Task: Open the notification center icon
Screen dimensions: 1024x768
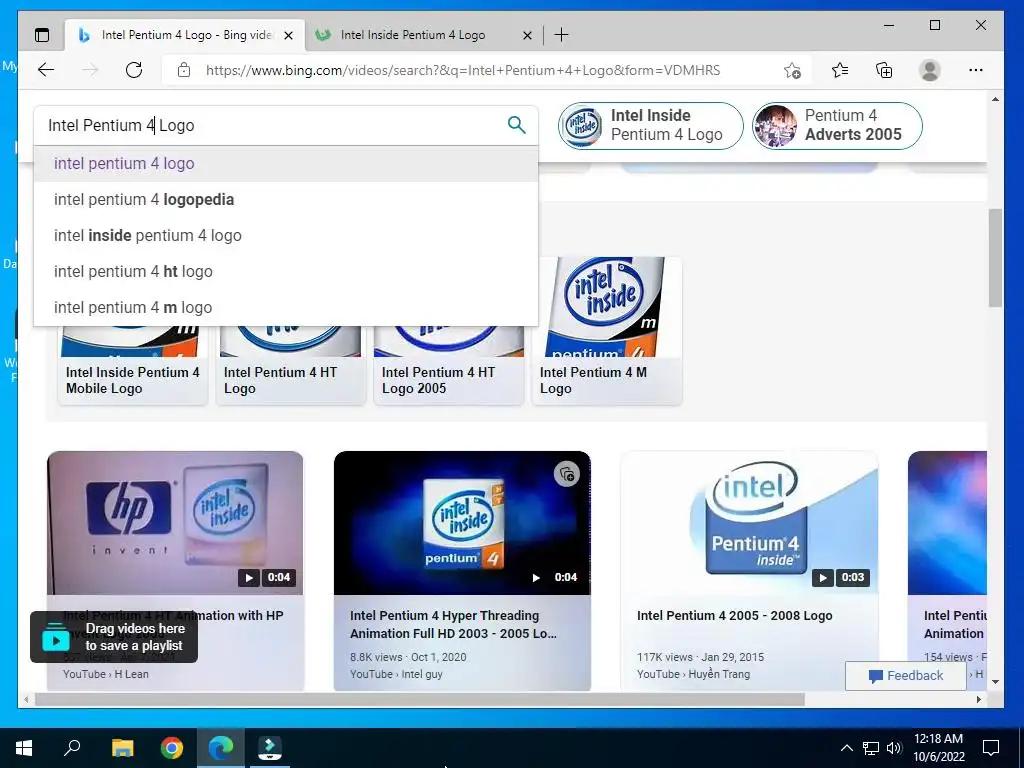Action: (x=991, y=748)
